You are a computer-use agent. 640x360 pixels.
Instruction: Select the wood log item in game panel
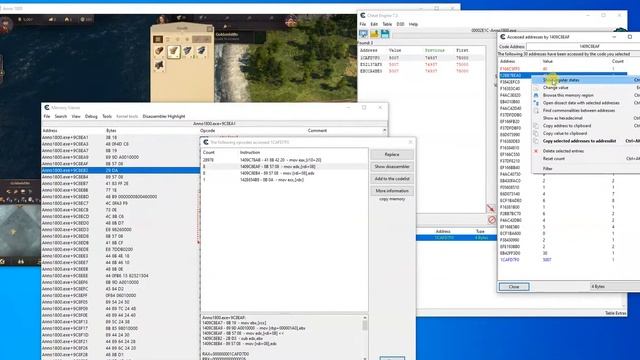[159, 51]
